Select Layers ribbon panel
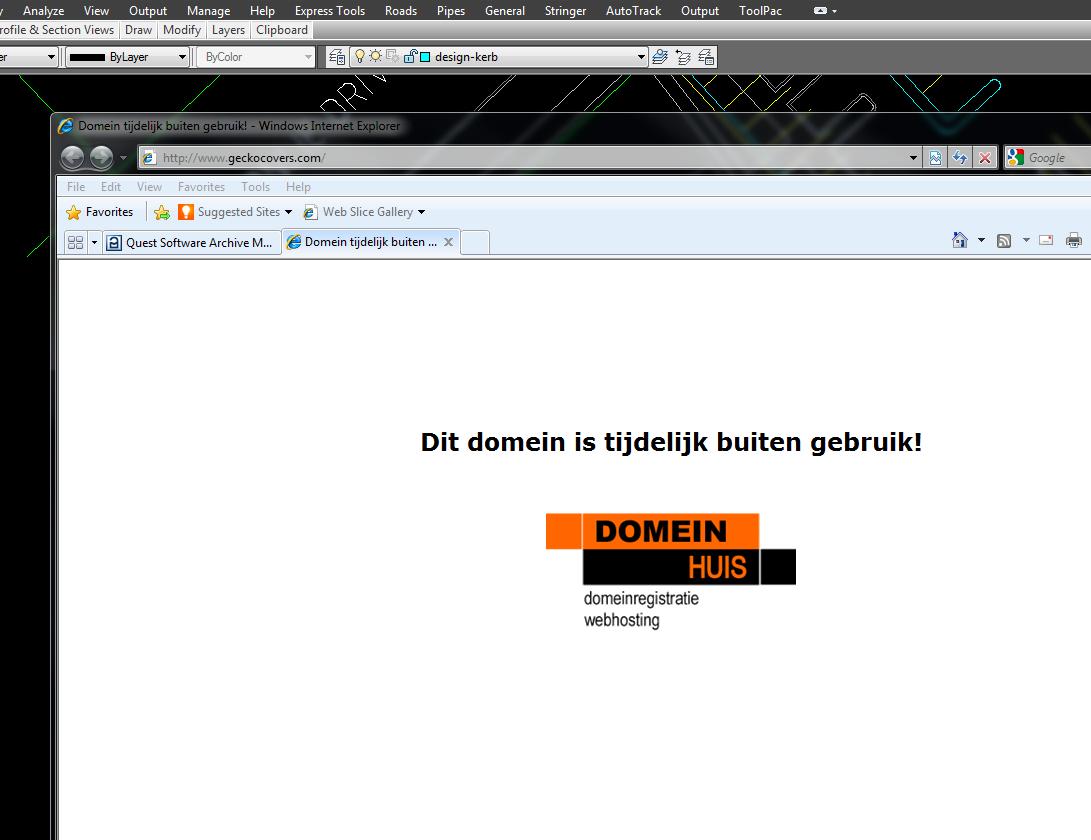 228,30
